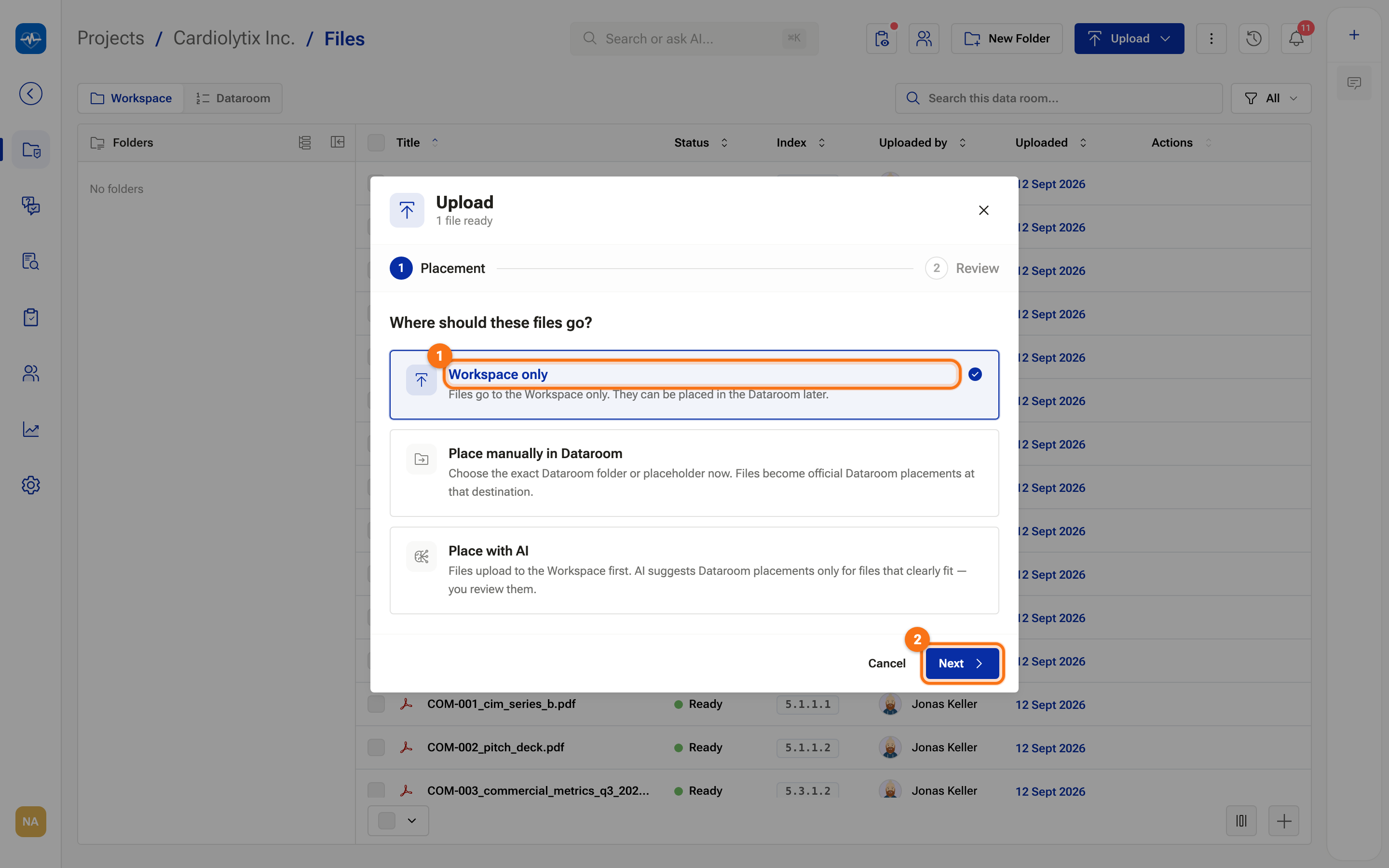Open the chat messages sidebar icon
This screenshot has width=1389, height=868.
[30, 205]
